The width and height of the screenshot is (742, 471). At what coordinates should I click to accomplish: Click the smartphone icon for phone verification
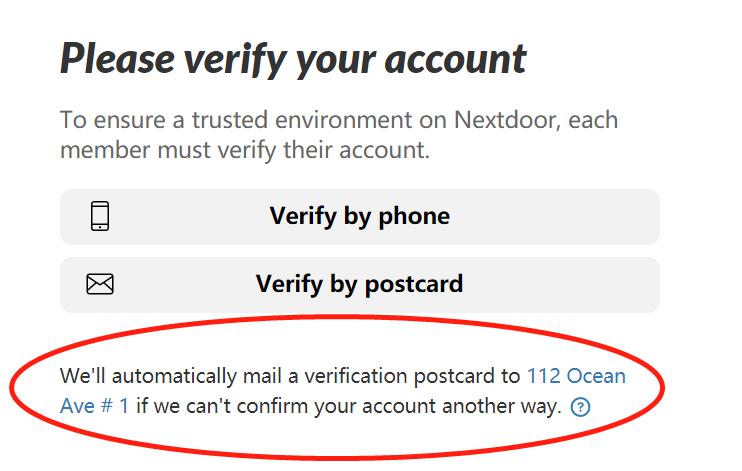point(100,216)
